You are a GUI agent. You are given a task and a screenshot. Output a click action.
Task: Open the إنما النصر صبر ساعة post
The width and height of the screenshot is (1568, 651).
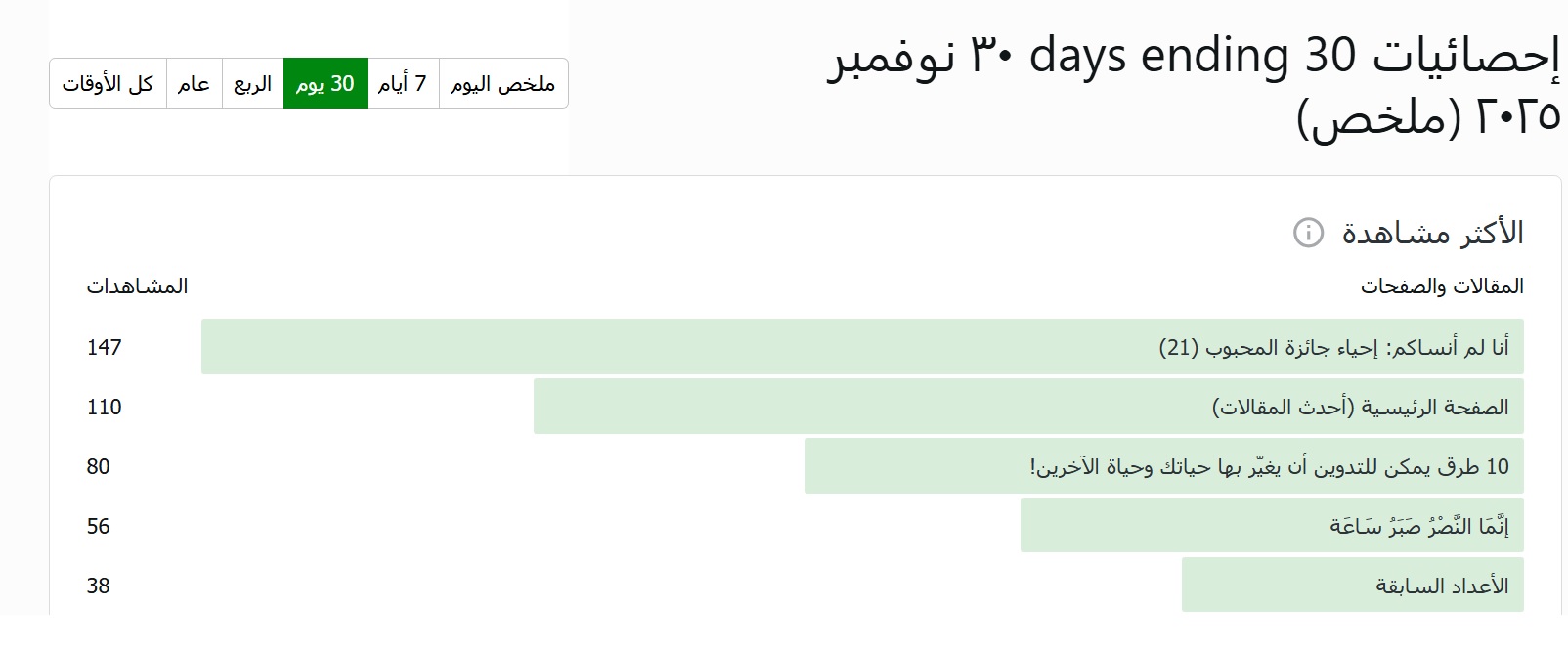point(1418,526)
